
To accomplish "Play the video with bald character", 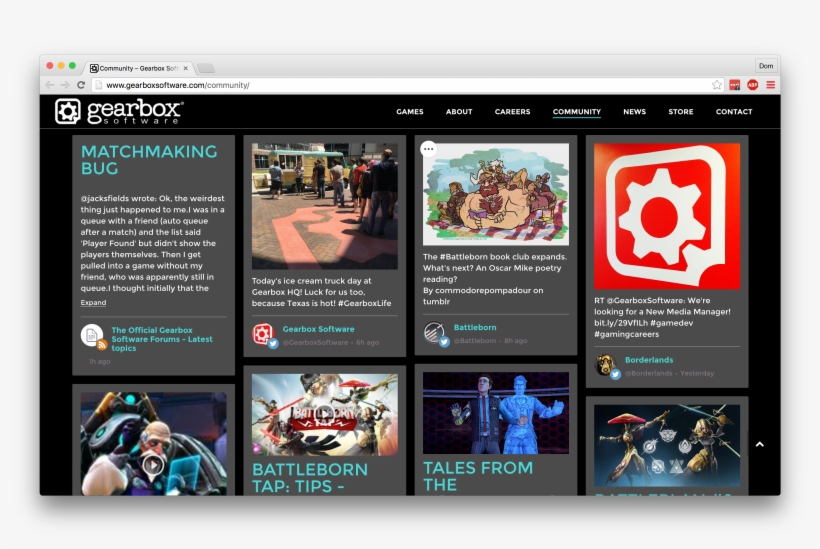I will pyautogui.click(x=153, y=464).
